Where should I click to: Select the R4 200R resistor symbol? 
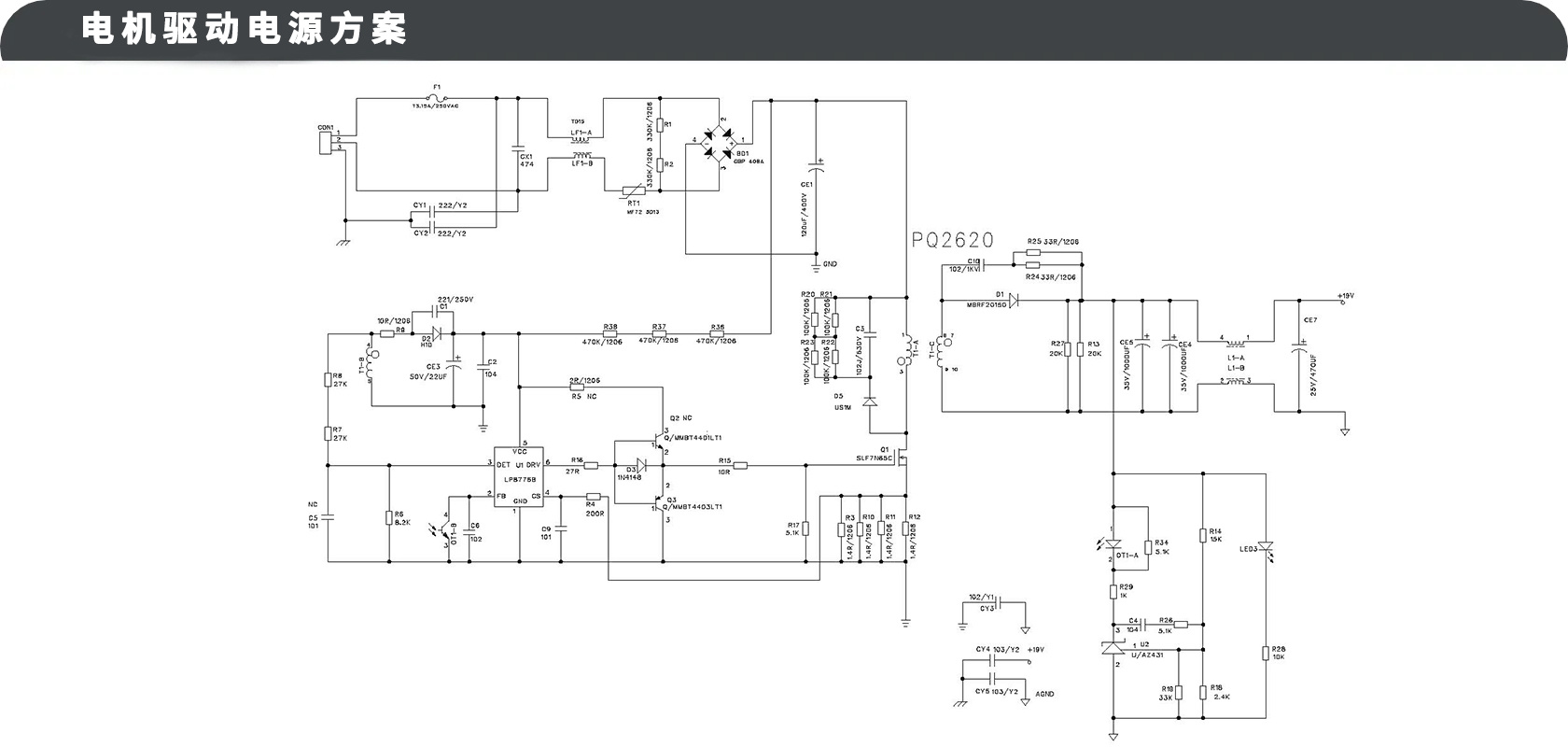(x=594, y=496)
